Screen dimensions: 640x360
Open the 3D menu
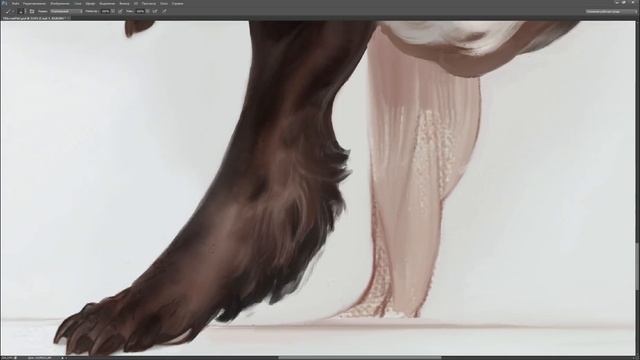pos(136,4)
